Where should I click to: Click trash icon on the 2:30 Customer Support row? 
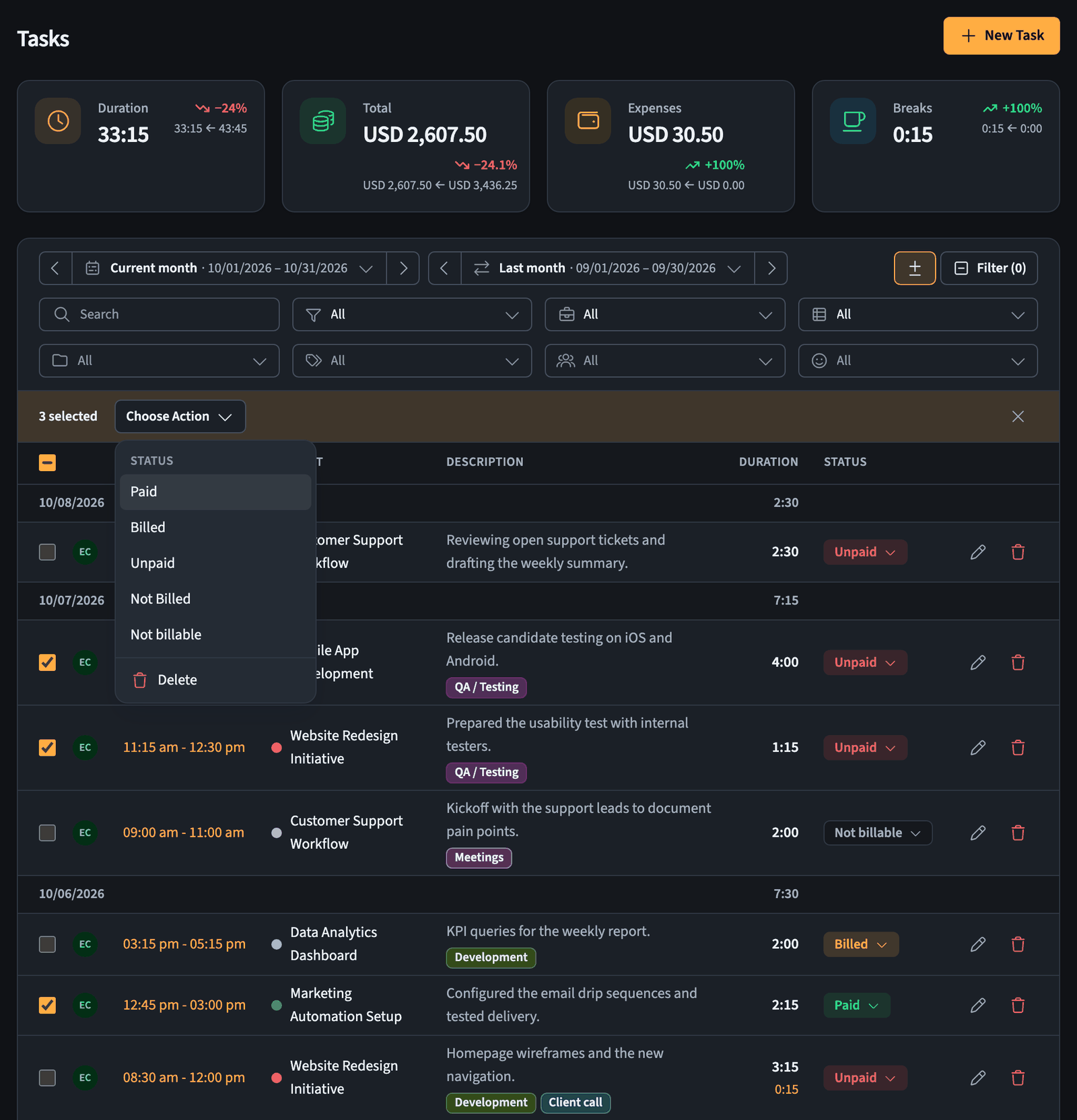coord(1018,552)
